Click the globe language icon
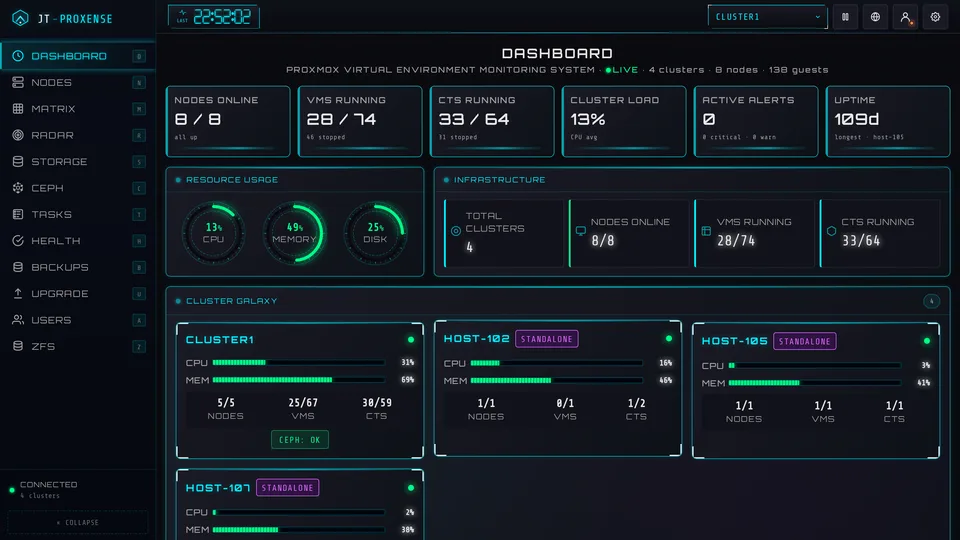960x540 pixels. pos(875,17)
